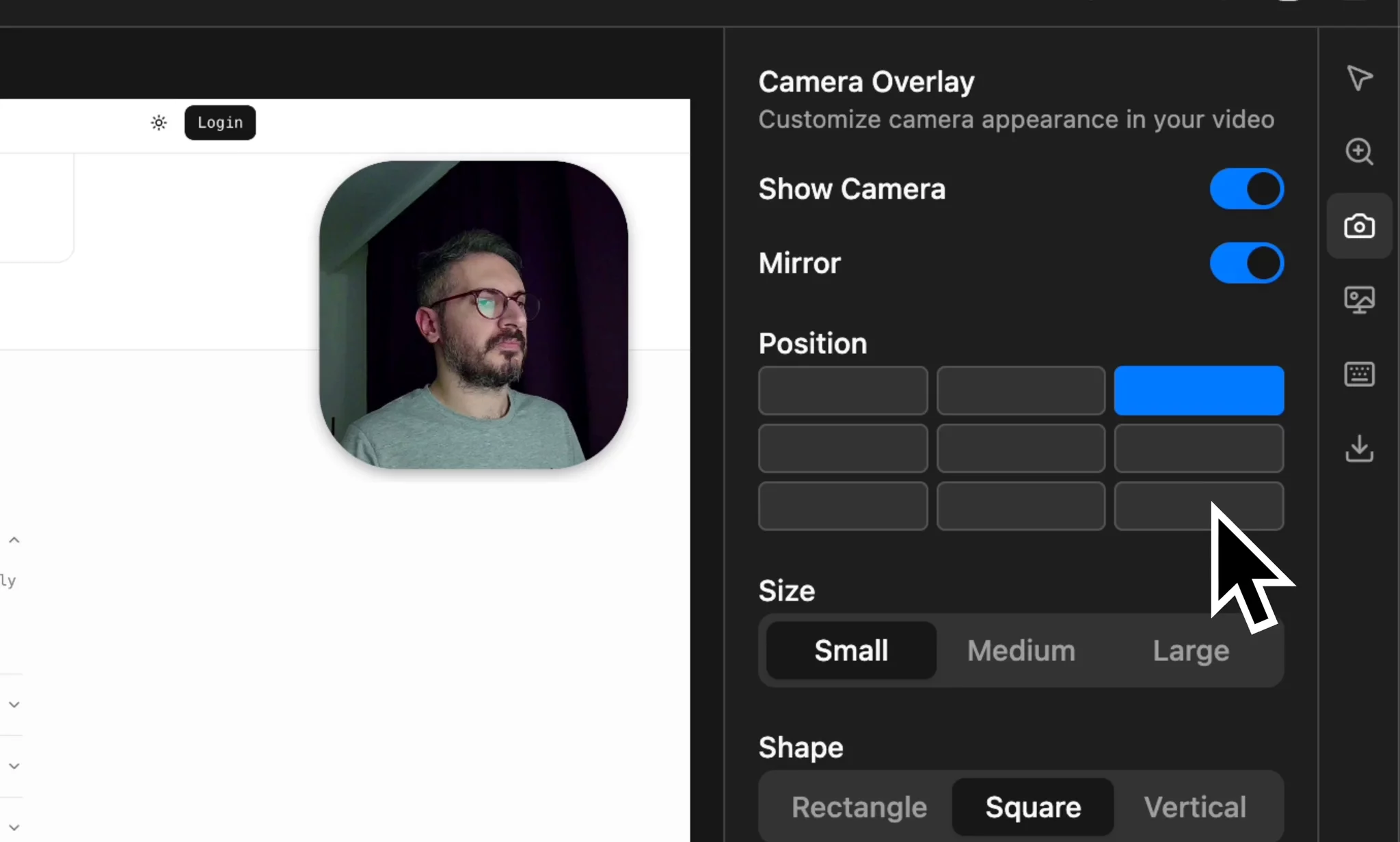Select the camera icon in sidebar
This screenshot has height=842, width=1400.
coord(1359,226)
